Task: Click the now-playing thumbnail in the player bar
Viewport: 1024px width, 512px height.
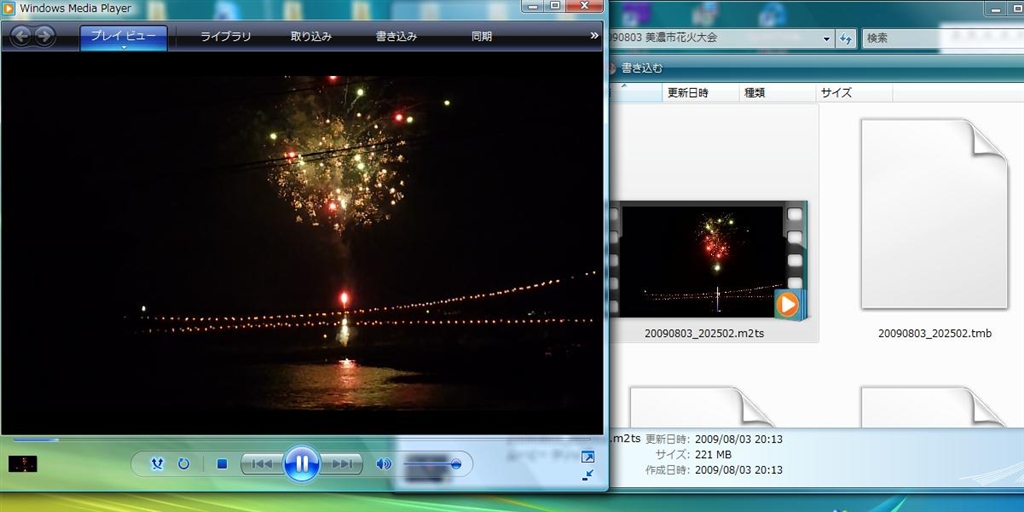Action: pyautogui.click(x=23, y=464)
